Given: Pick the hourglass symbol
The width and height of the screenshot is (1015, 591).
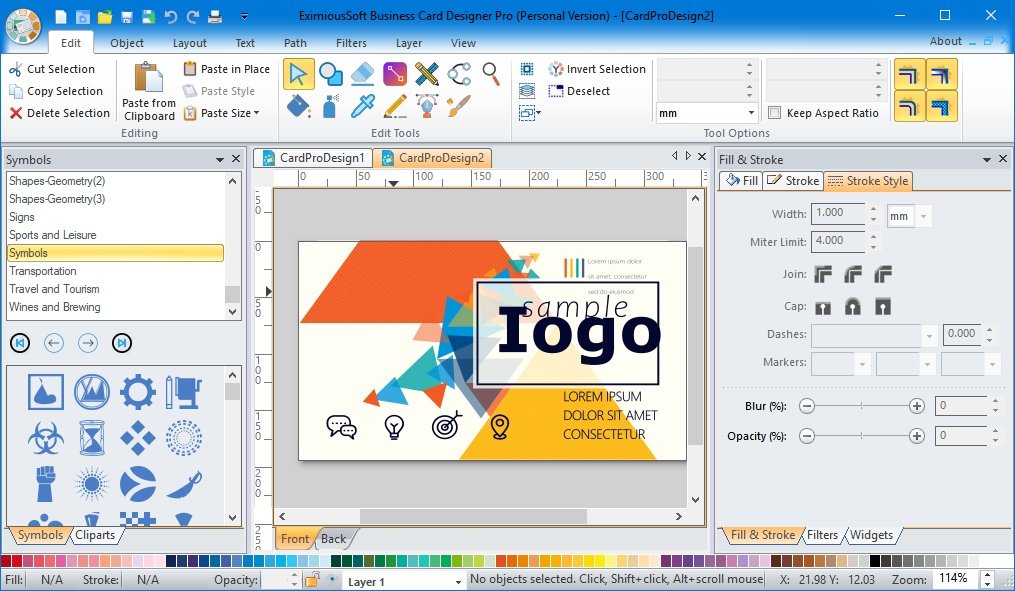Looking at the screenshot, I should click(x=92, y=438).
